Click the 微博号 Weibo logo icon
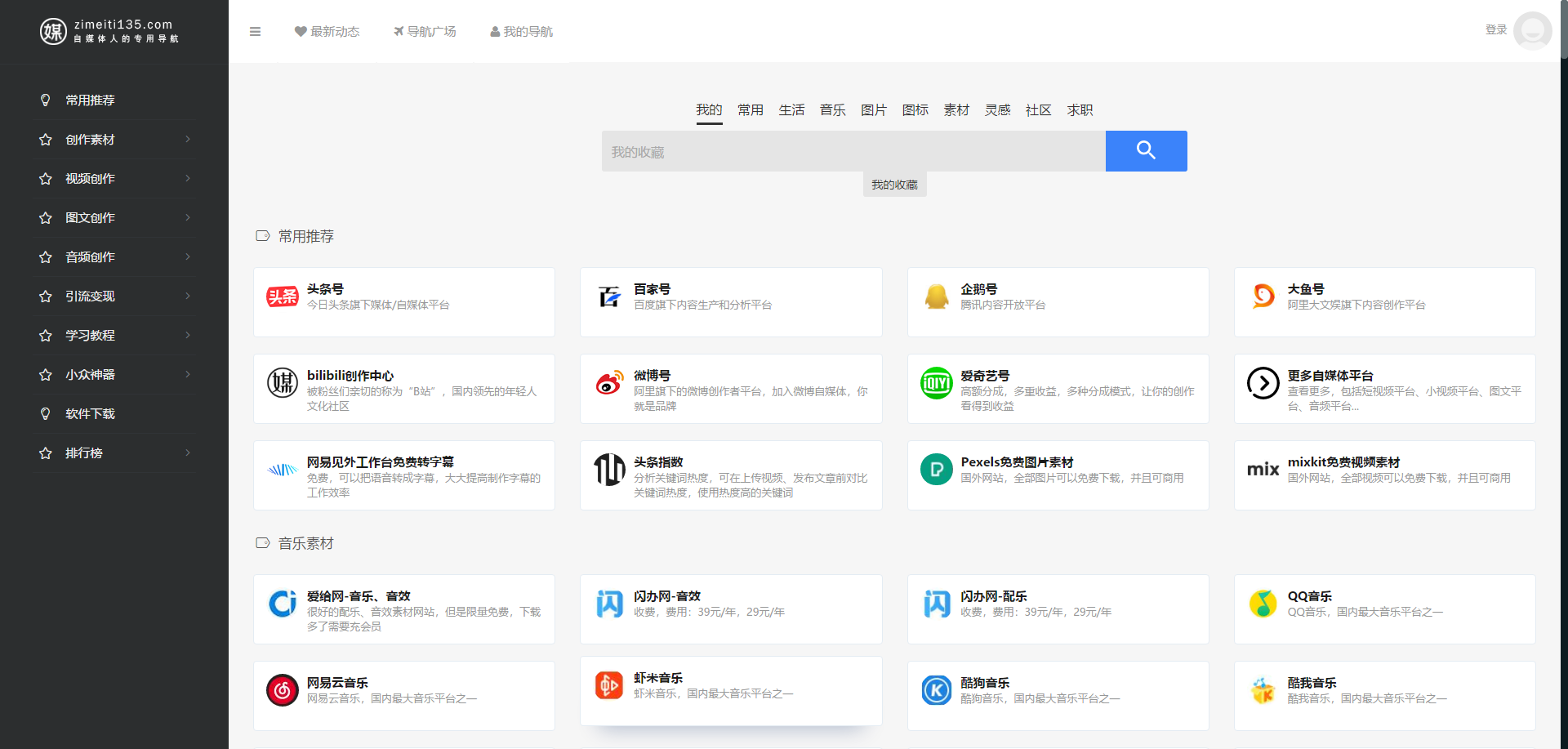1568x749 pixels. tap(609, 383)
